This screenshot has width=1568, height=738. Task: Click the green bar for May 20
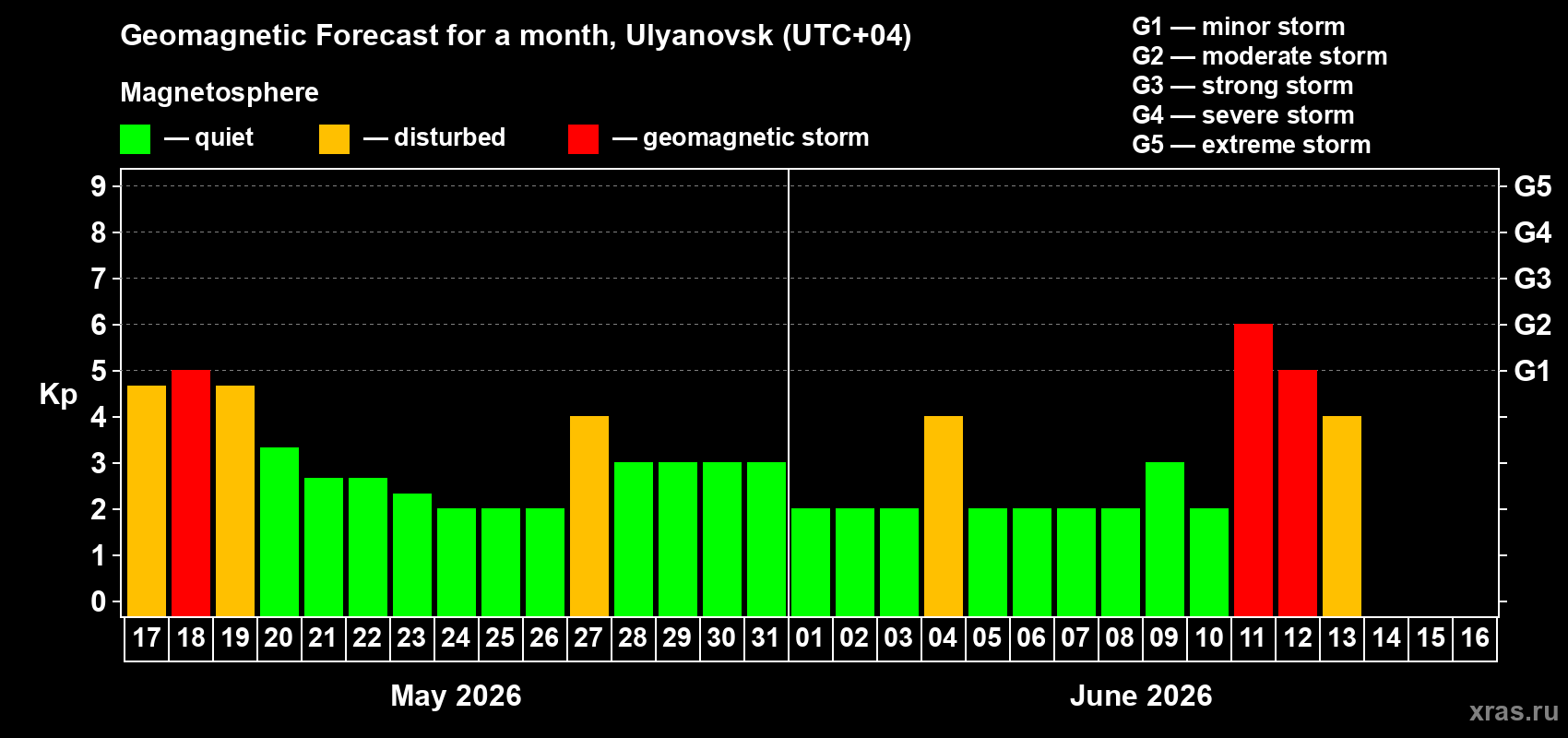[x=279, y=532]
